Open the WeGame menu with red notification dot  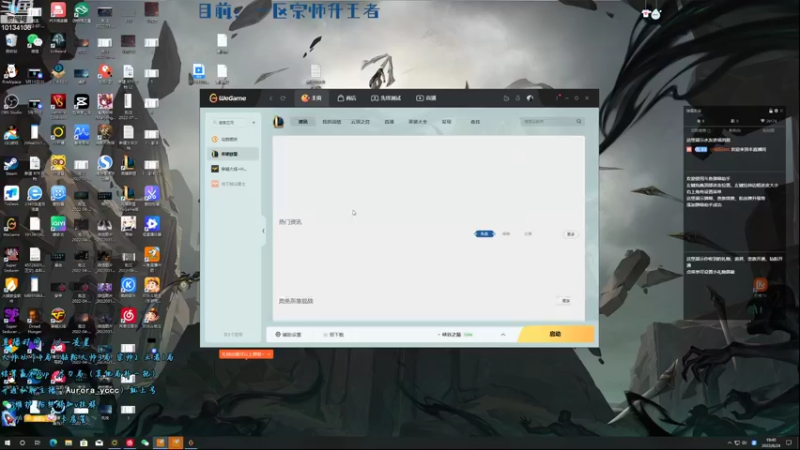(558, 98)
